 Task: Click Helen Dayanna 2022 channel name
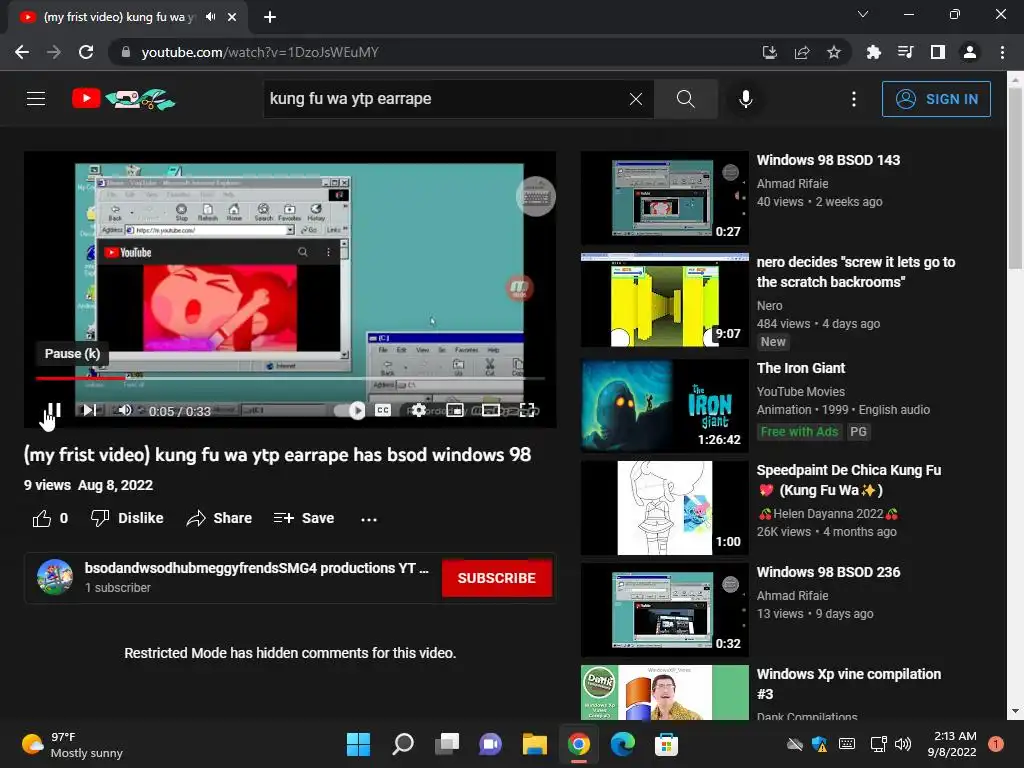(828, 514)
